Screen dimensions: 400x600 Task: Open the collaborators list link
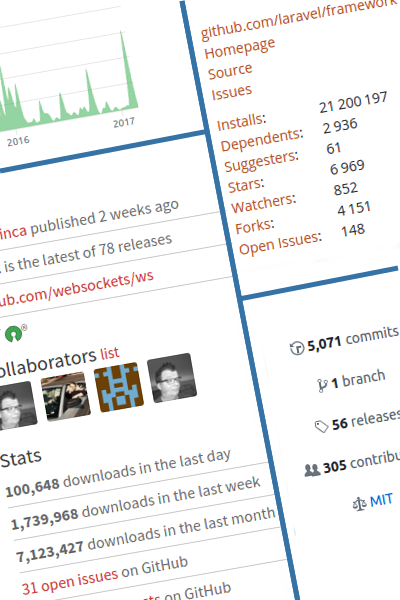click(110, 353)
